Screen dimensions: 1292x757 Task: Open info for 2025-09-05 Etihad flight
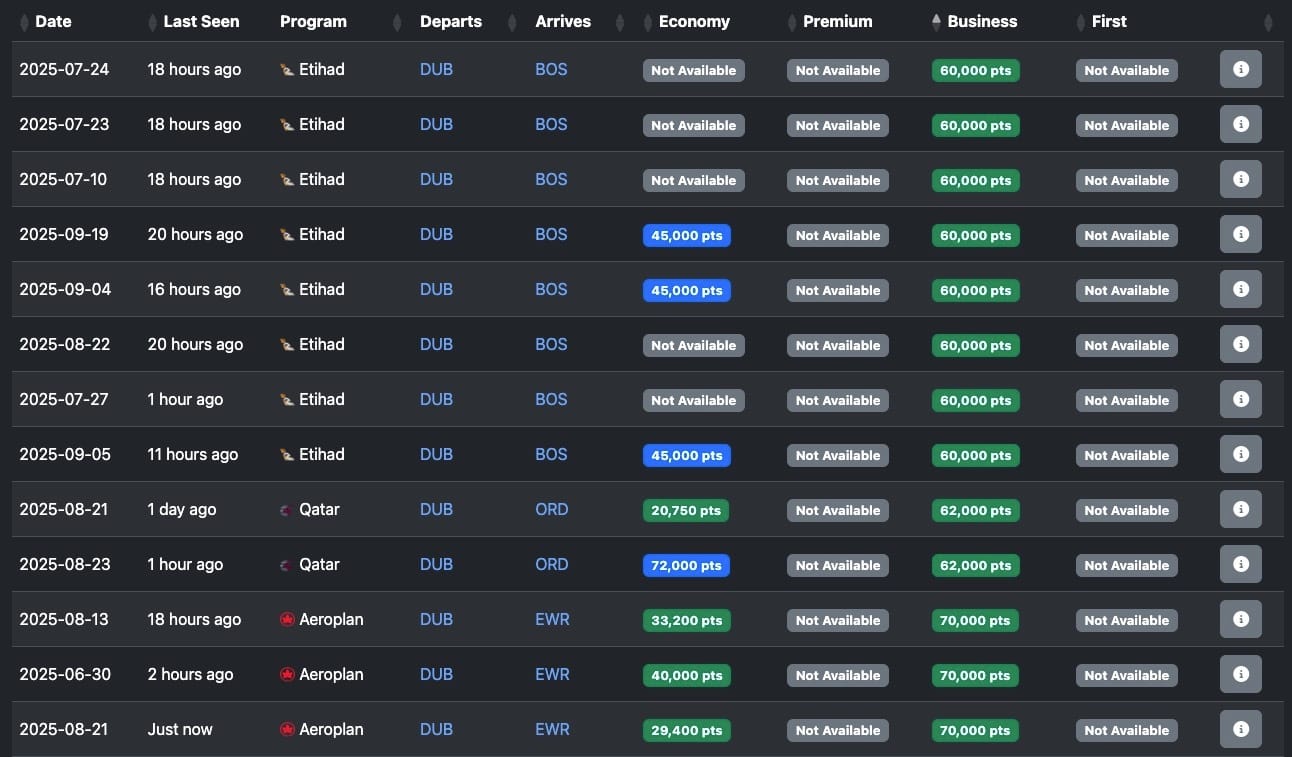tap(1241, 455)
